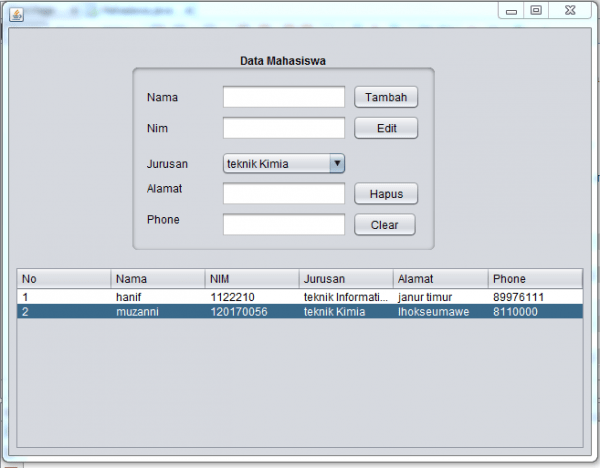Click the teknik Kimia table cell
This screenshot has height=468, width=600.
coord(346,311)
